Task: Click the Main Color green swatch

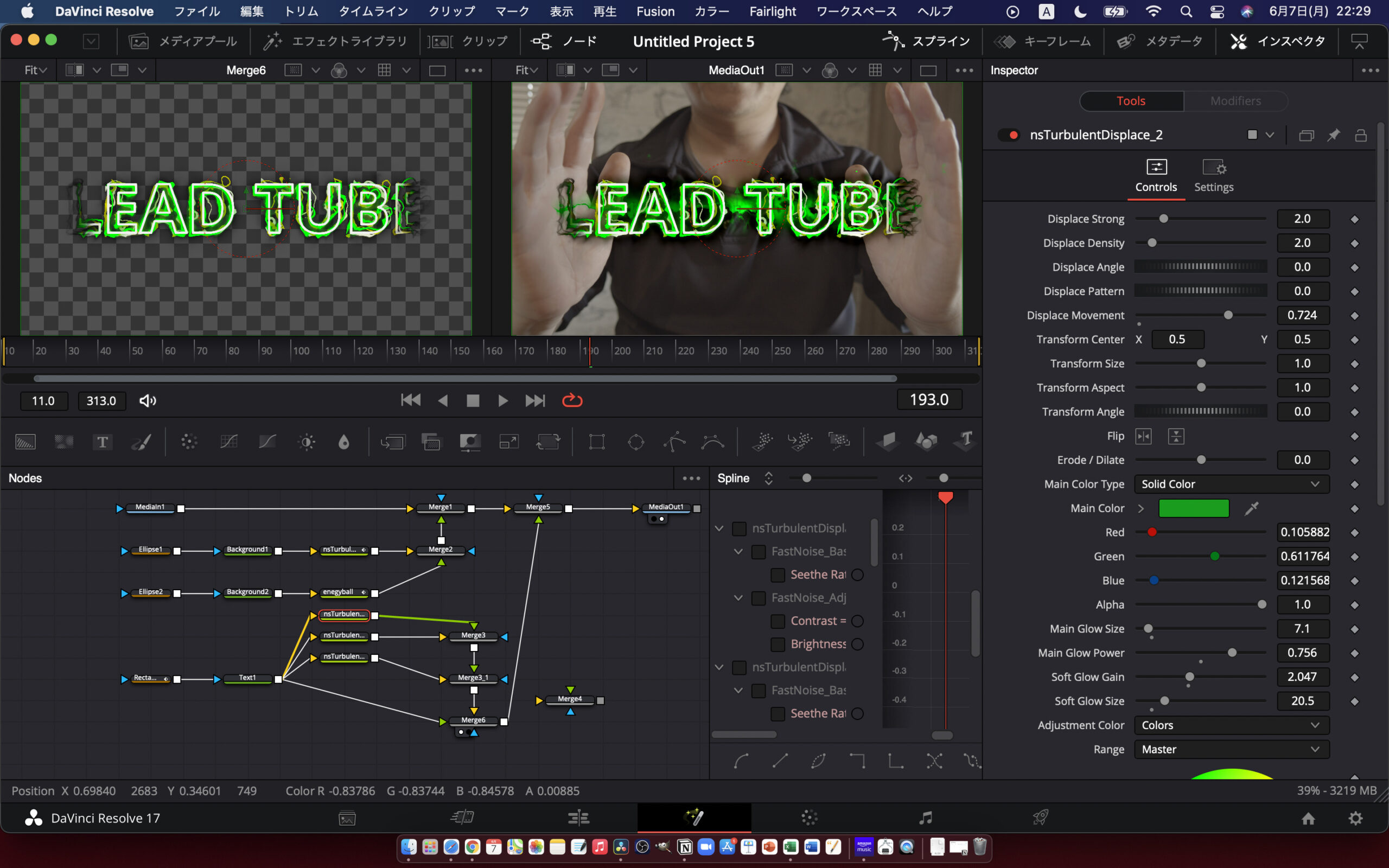Action: [1193, 508]
